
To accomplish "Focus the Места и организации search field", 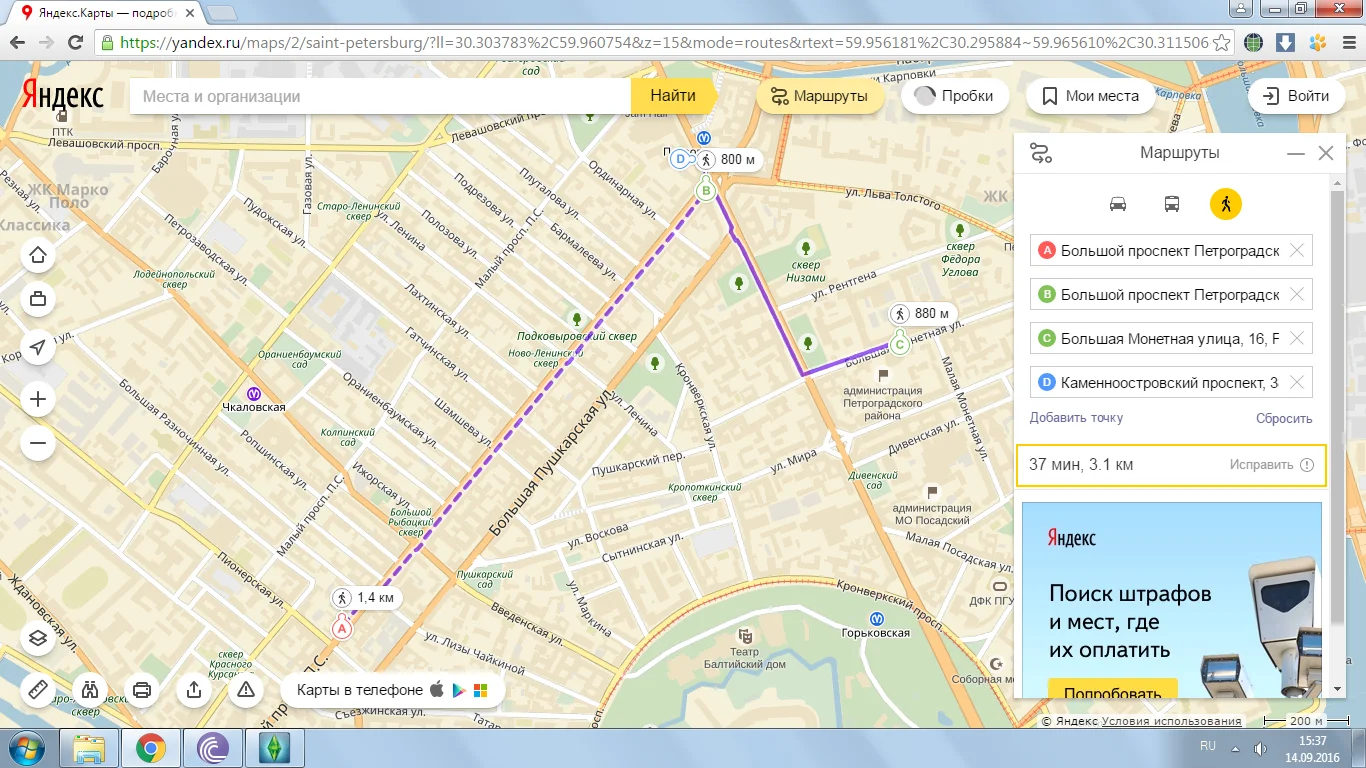I will (x=380, y=96).
